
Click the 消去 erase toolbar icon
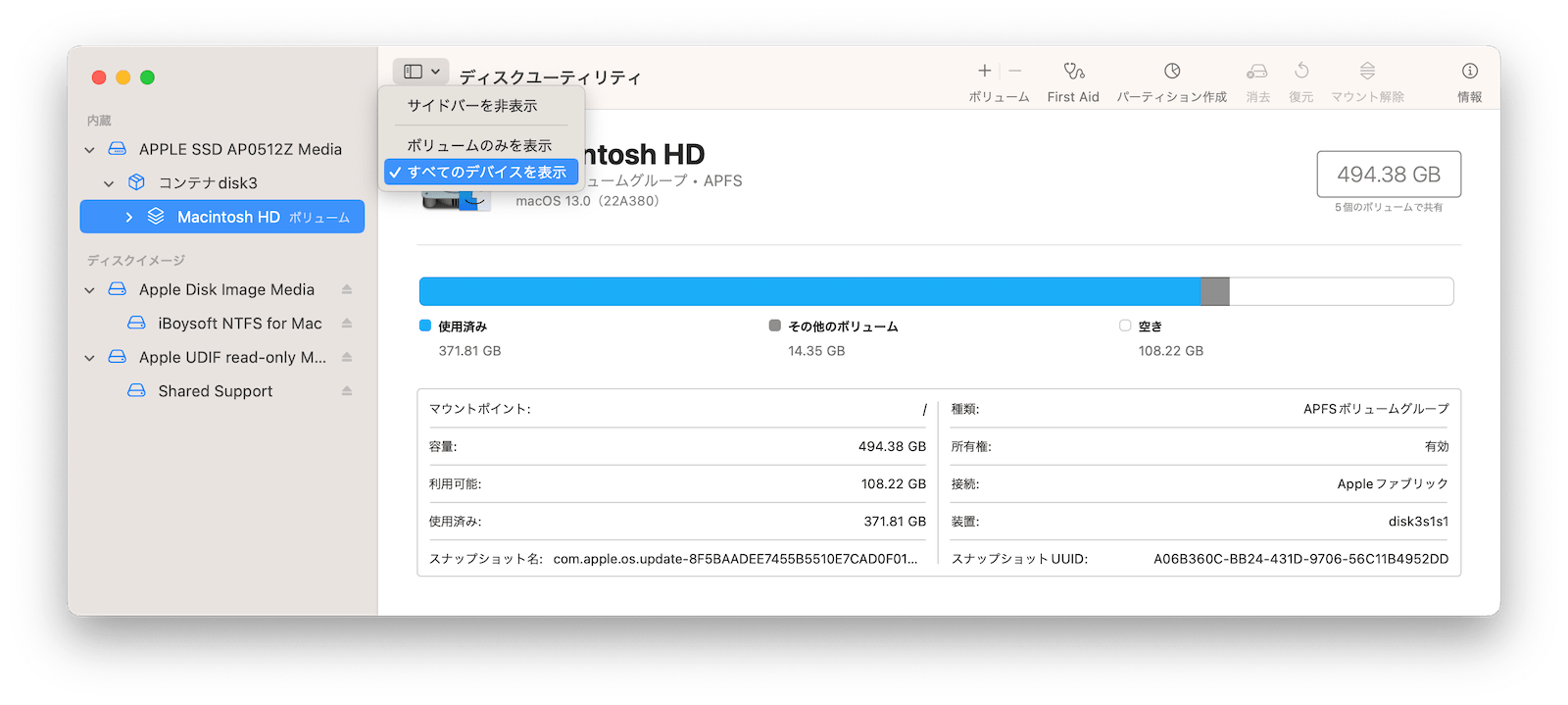pos(1257,71)
